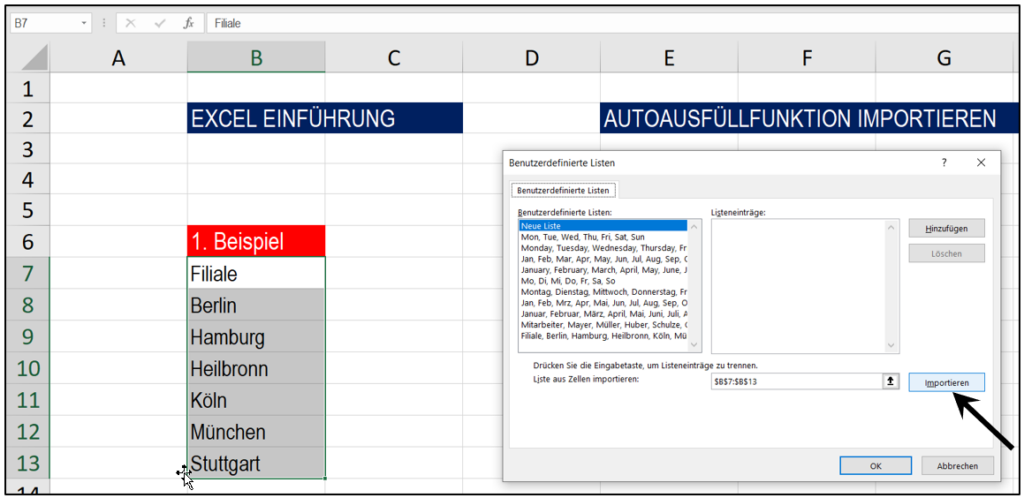This screenshot has width=1024, height=498.
Task: Click the AUTOAUSFÜLLFUNKTION IMPORTIEREN heading cell
Action: [809, 119]
